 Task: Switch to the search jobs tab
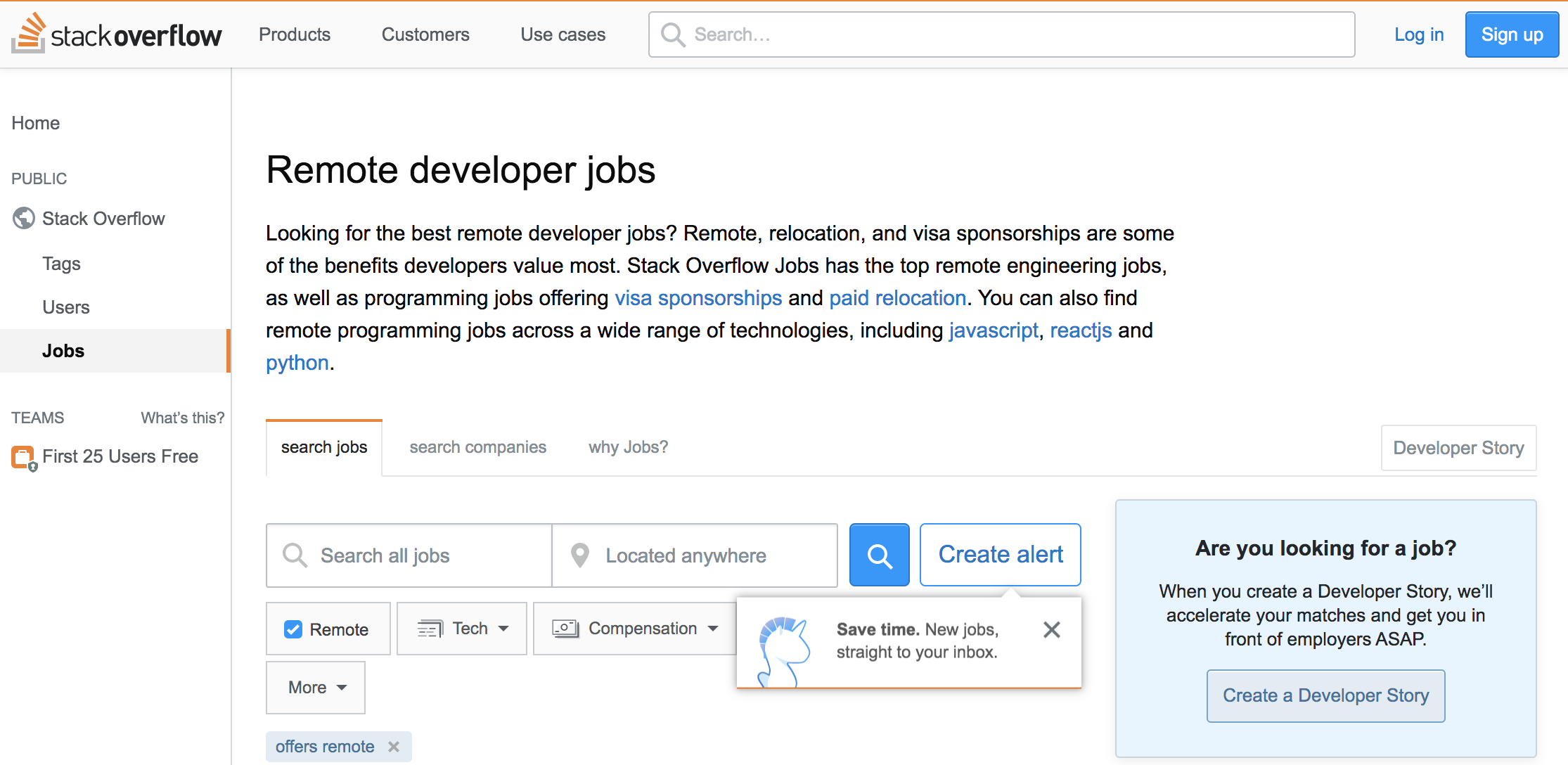[324, 447]
